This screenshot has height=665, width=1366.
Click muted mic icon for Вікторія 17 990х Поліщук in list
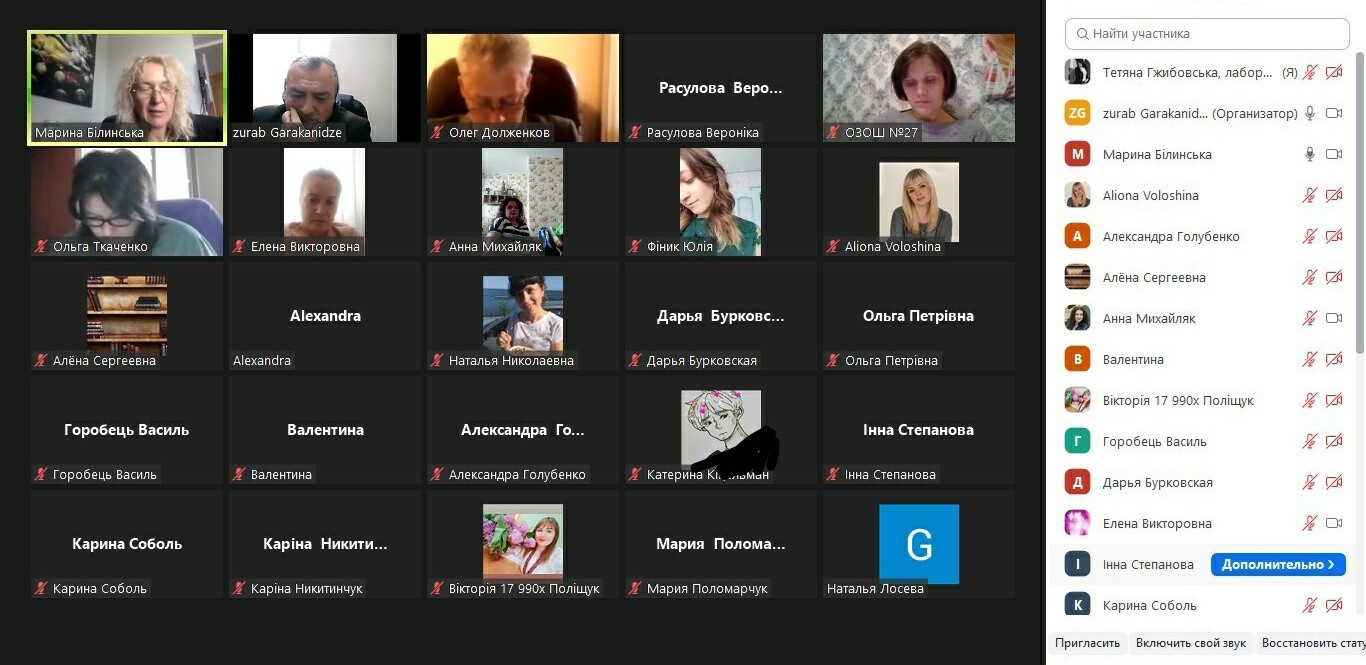(1310, 400)
